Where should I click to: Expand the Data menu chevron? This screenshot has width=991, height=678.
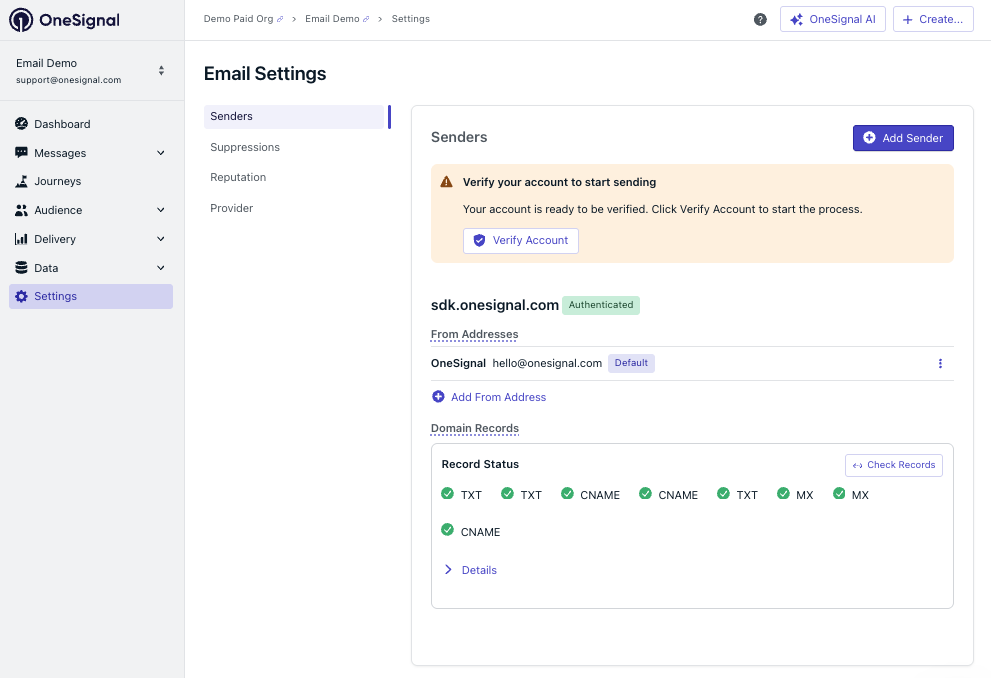point(161,268)
